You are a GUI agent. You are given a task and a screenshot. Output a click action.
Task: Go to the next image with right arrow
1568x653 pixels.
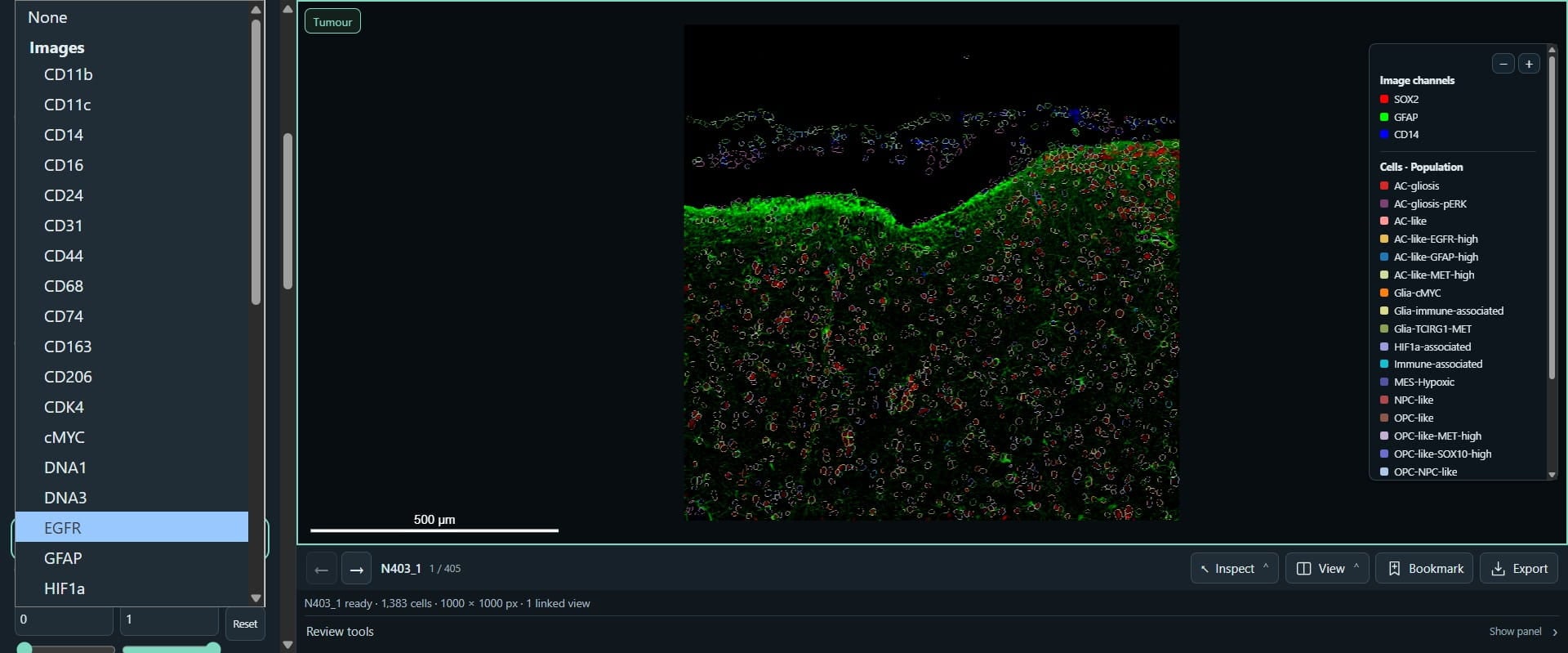(x=356, y=569)
